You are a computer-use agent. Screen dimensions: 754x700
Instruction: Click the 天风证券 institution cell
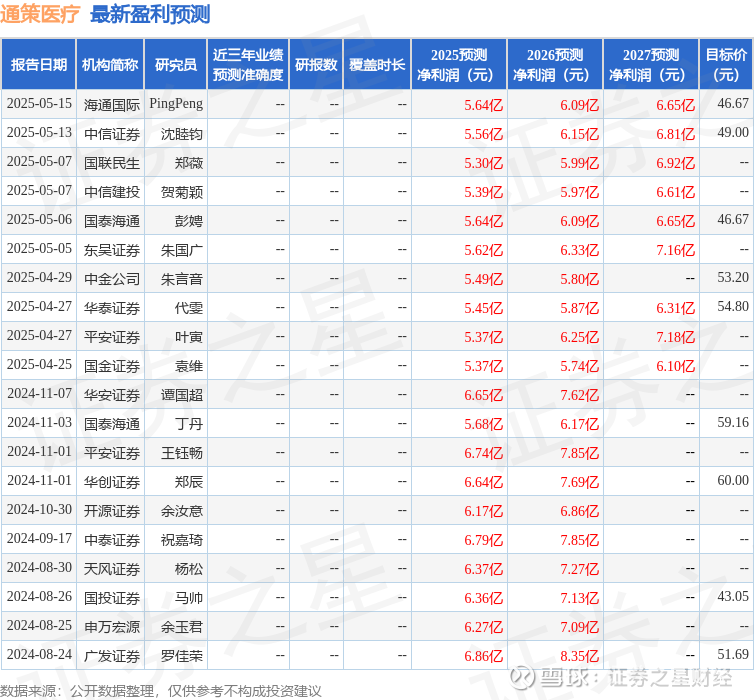click(112, 569)
